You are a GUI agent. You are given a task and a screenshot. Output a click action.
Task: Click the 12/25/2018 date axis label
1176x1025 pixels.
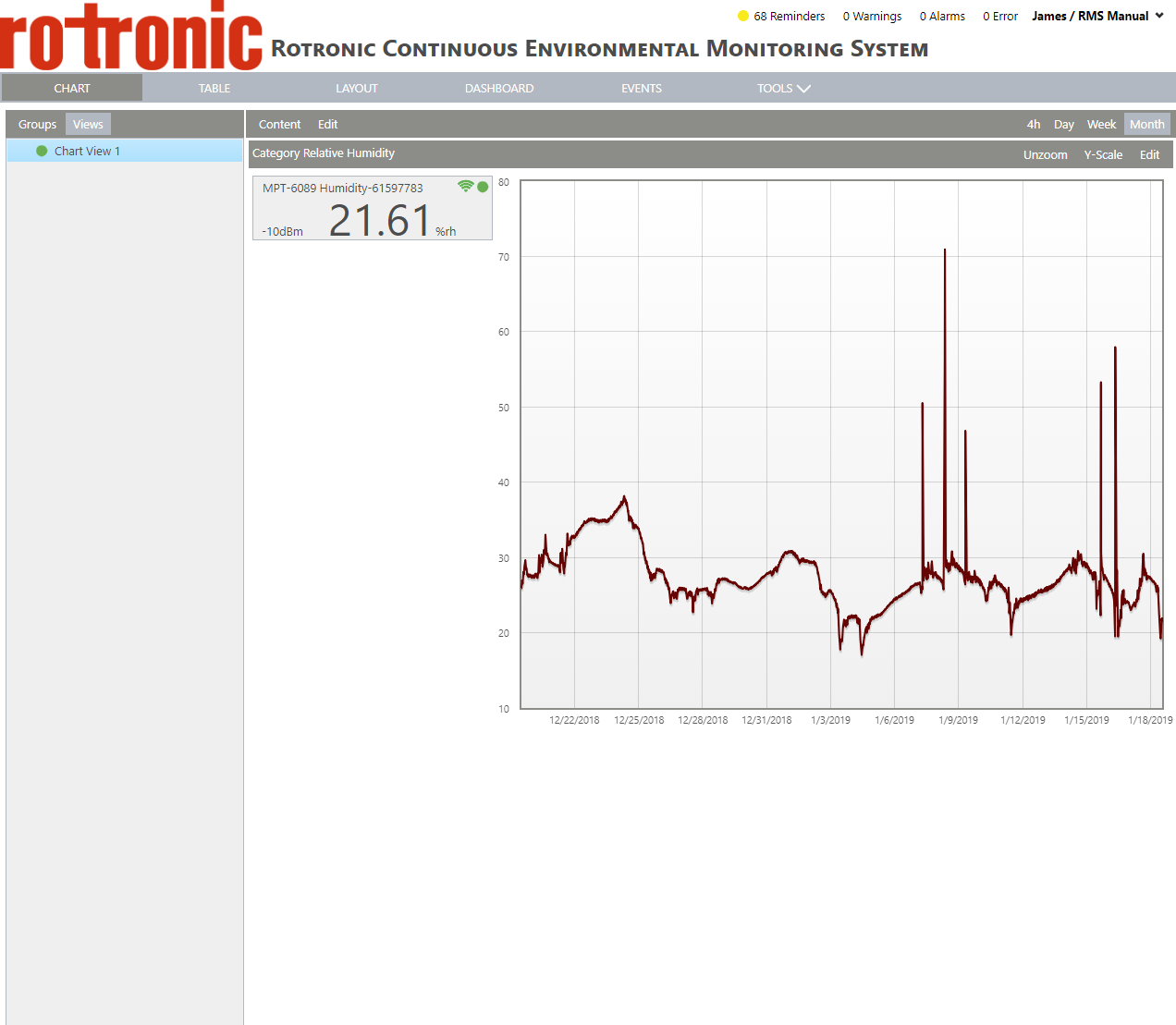point(639,720)
